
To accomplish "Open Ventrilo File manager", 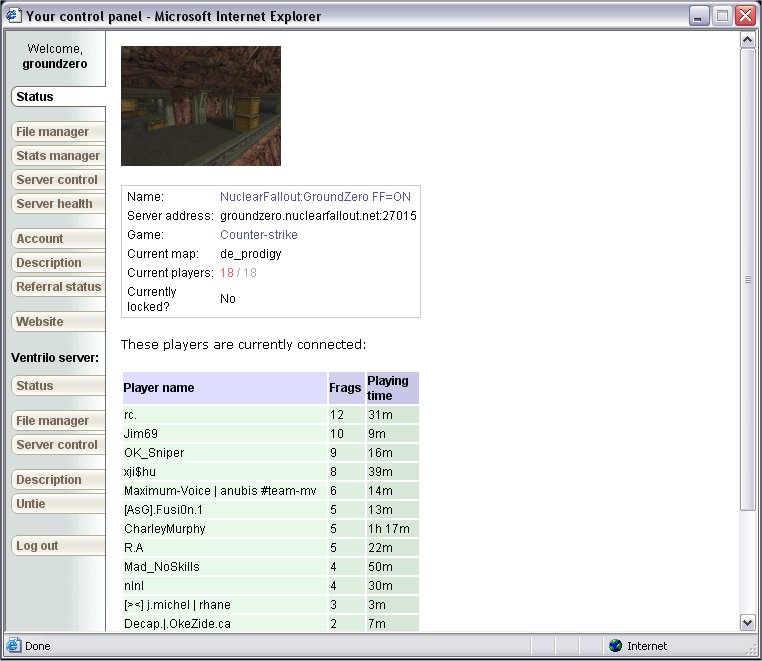I will tap(58, 420).
